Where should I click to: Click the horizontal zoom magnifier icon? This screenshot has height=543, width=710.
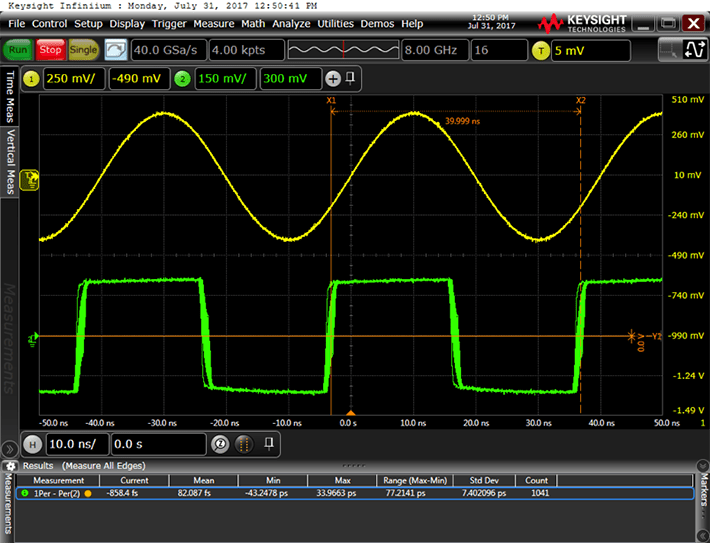(x=219, y=443)
